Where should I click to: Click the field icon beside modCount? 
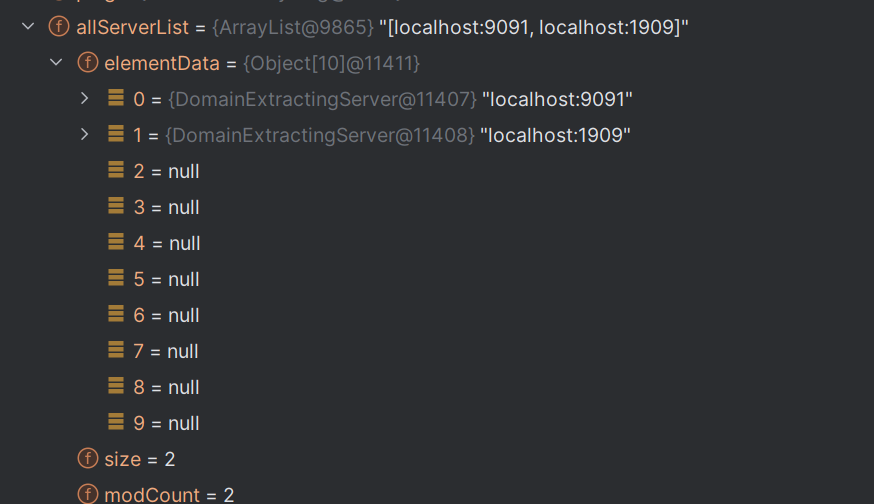pos(88,494)
